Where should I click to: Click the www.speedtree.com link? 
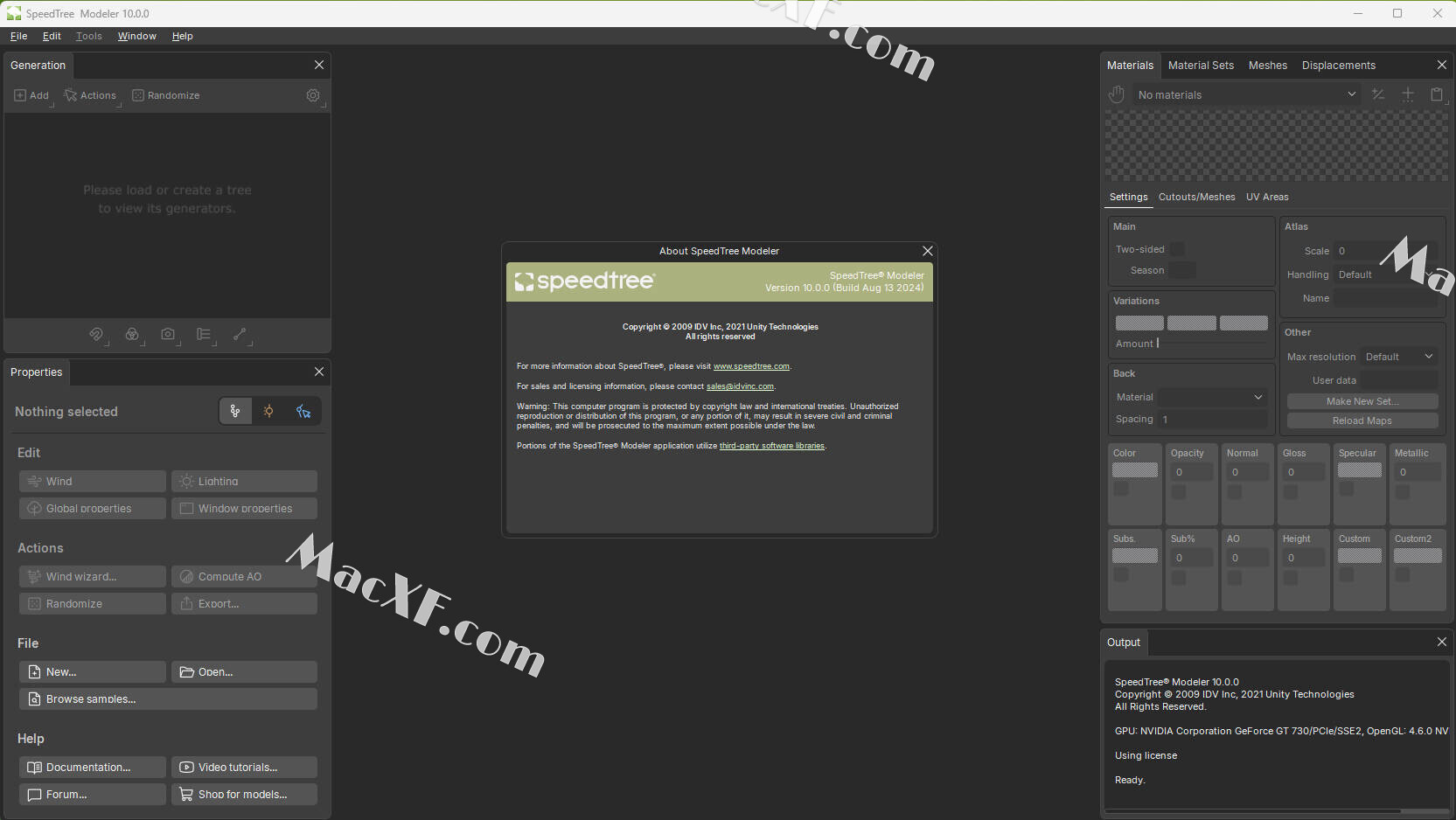coord(751,366)
